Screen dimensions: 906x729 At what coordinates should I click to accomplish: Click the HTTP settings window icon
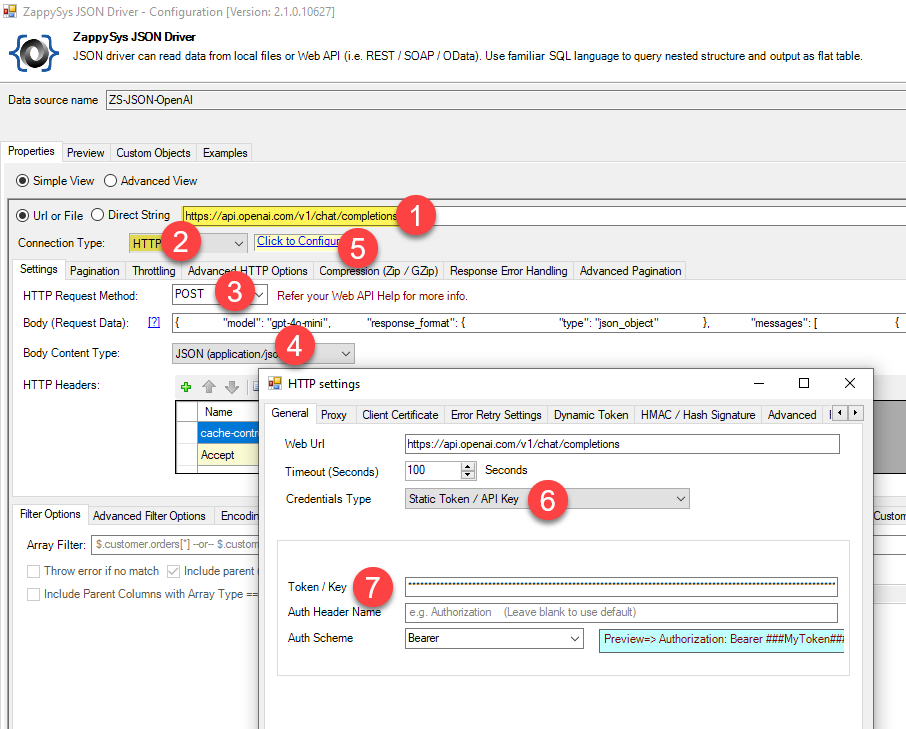coord(275,383)
